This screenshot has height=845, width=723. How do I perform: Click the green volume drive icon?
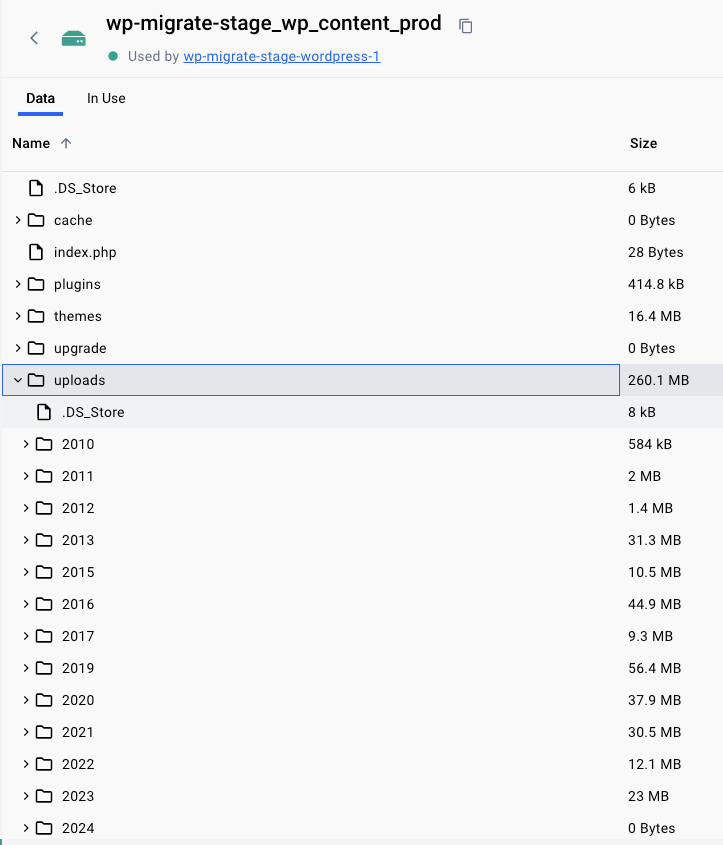74,38
